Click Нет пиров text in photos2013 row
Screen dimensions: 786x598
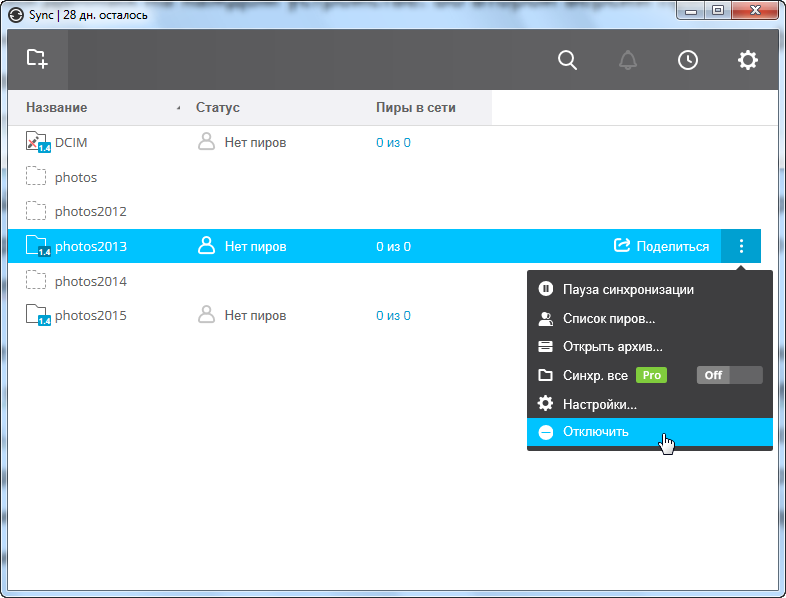(x=255, y=247)
